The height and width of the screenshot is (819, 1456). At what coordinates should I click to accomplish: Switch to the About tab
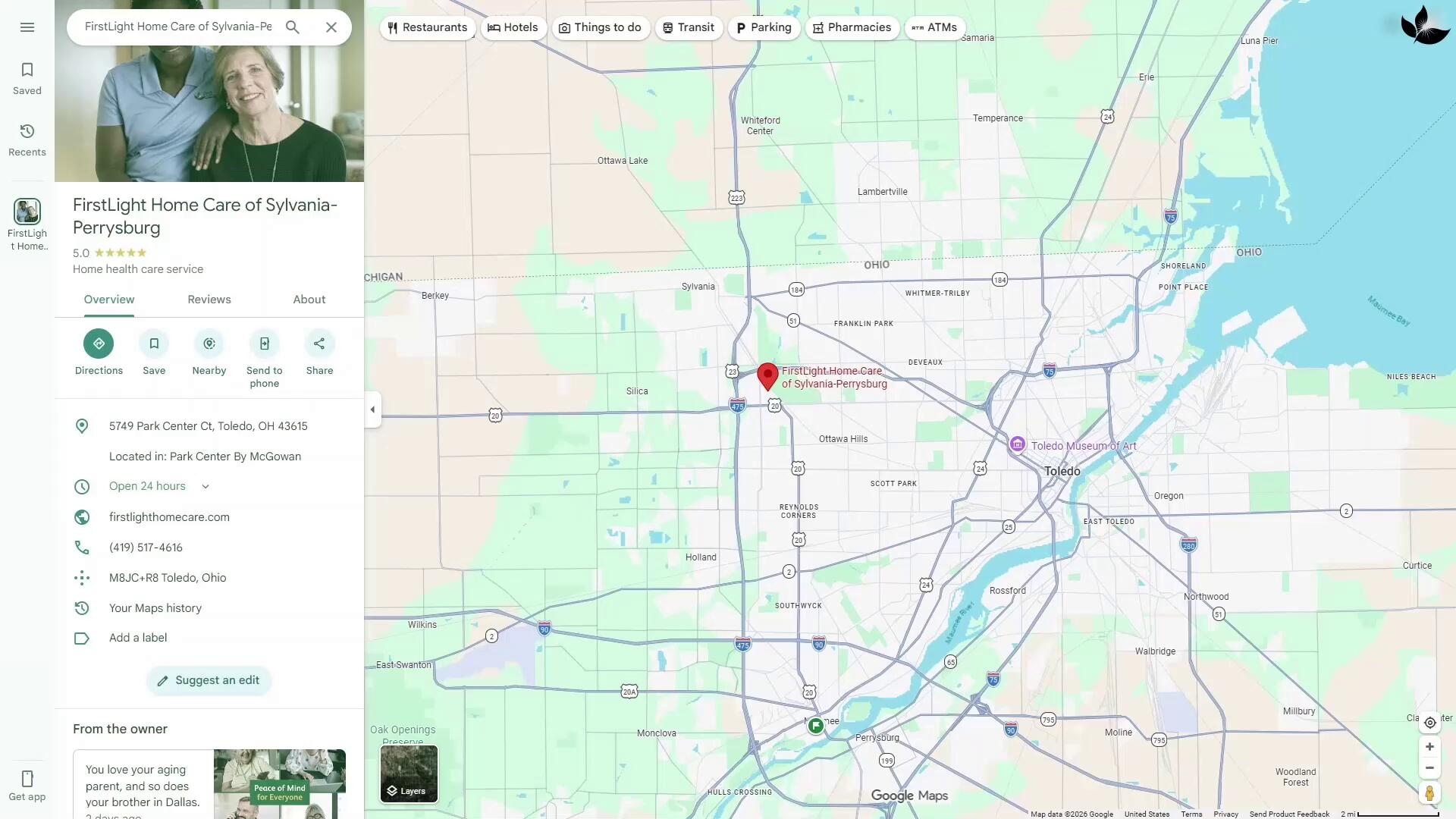tap(309, 300)
